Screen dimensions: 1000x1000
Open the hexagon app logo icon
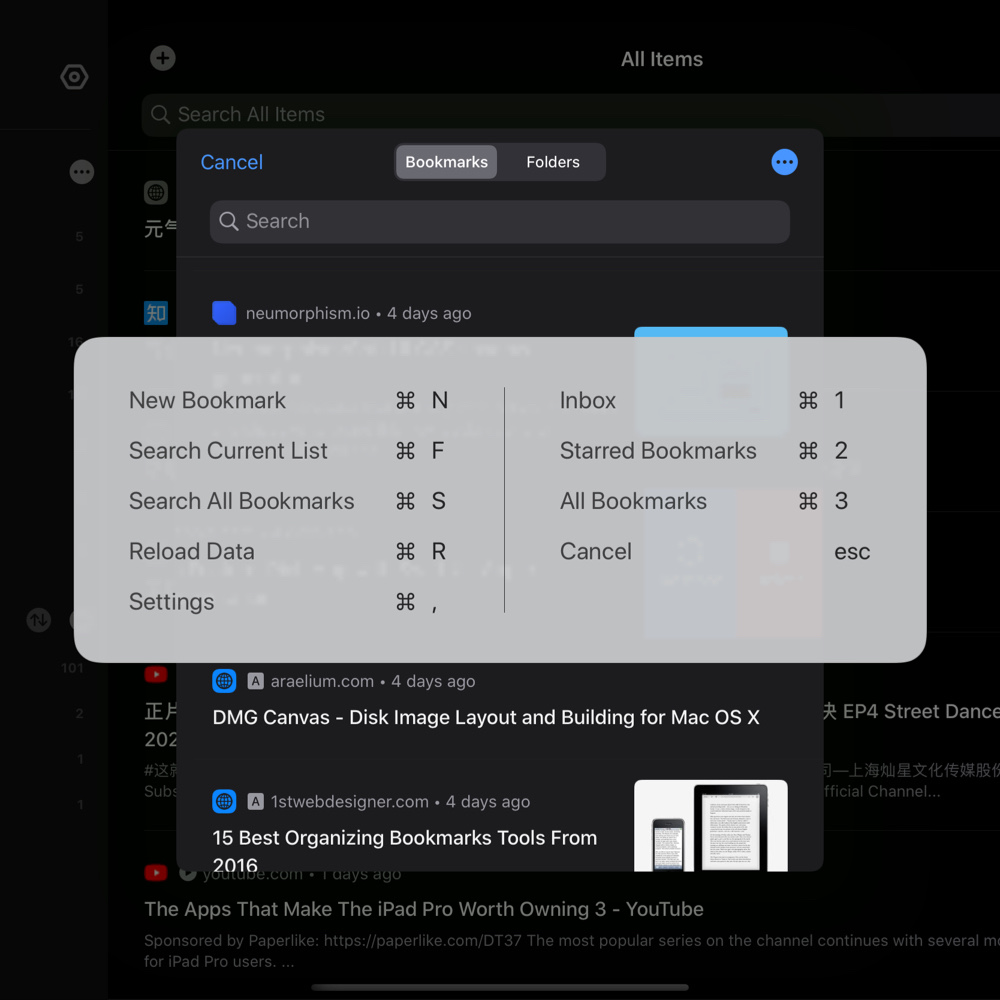point(75,77)
